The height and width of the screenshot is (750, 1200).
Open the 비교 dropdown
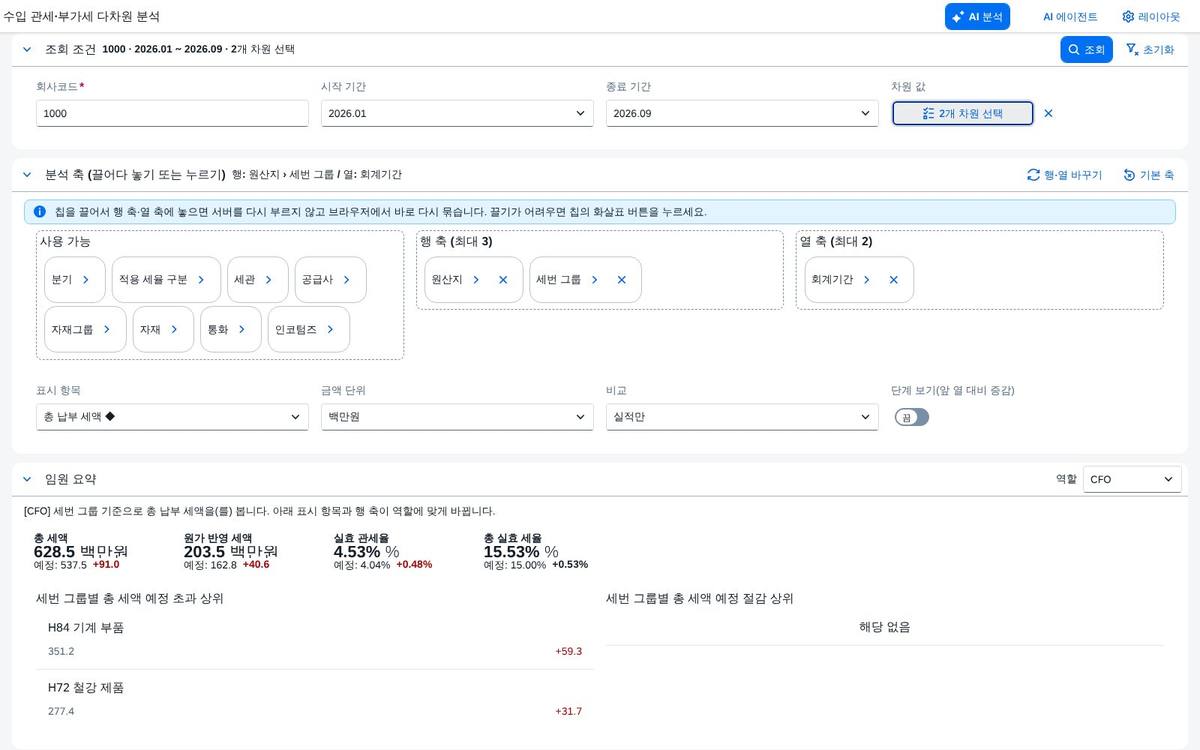click(x=742, y=417)
